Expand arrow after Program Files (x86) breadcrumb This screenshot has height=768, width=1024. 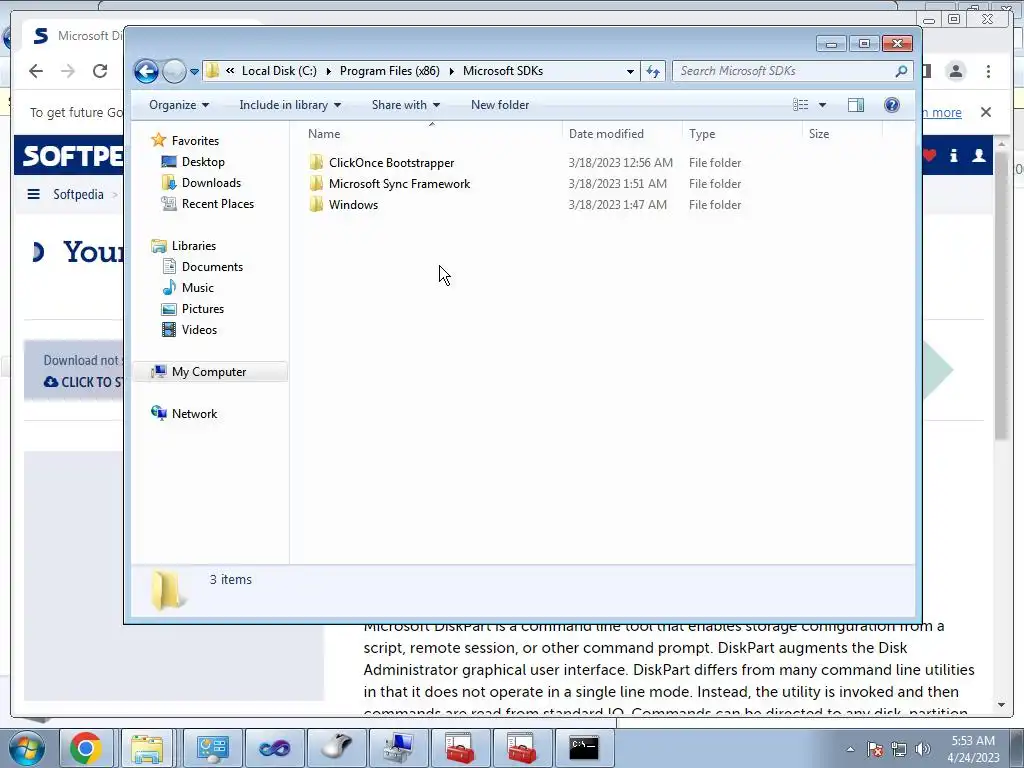tap(451, 71)
